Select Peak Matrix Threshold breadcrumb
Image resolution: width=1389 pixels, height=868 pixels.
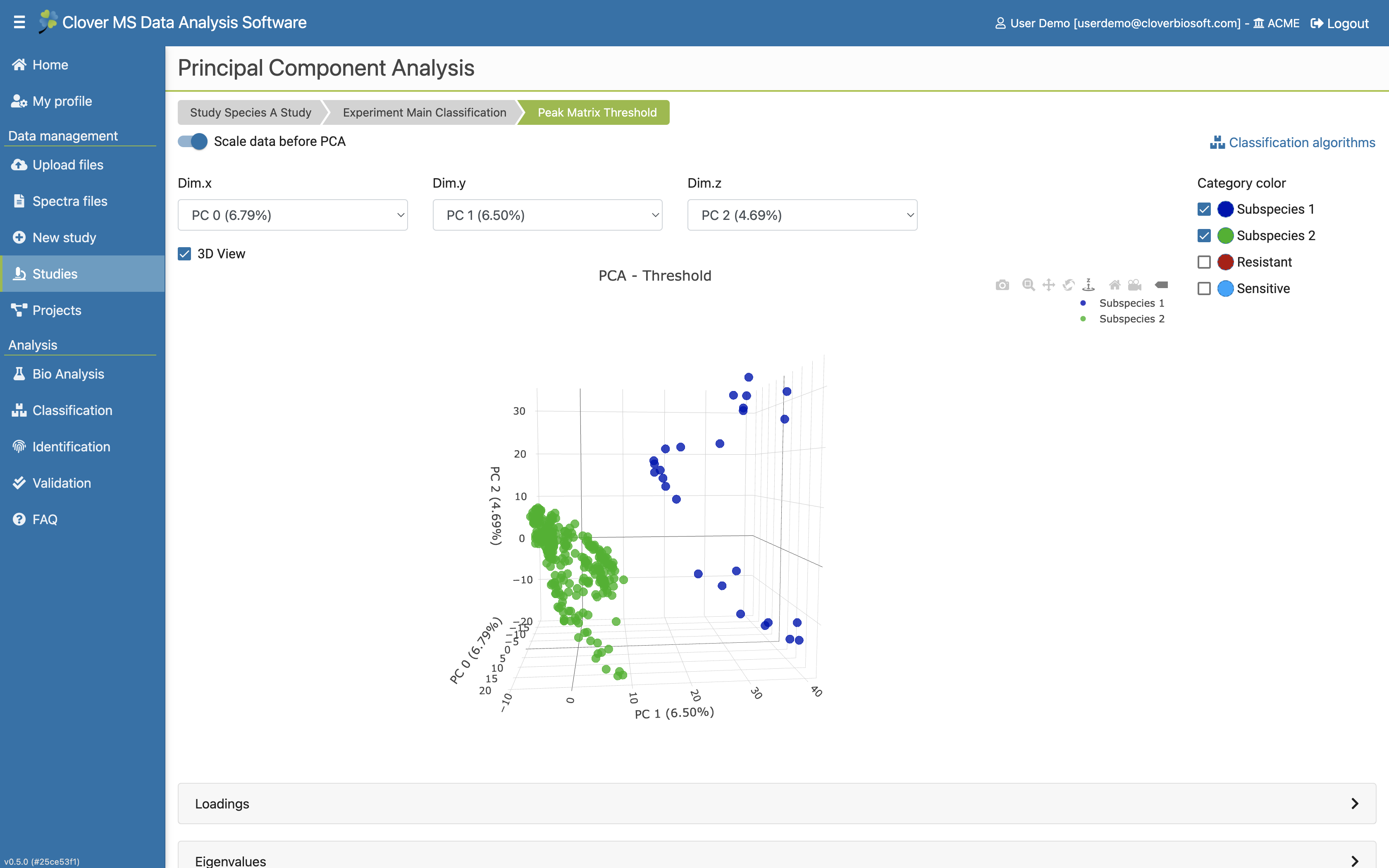click(x=597, y=112)
